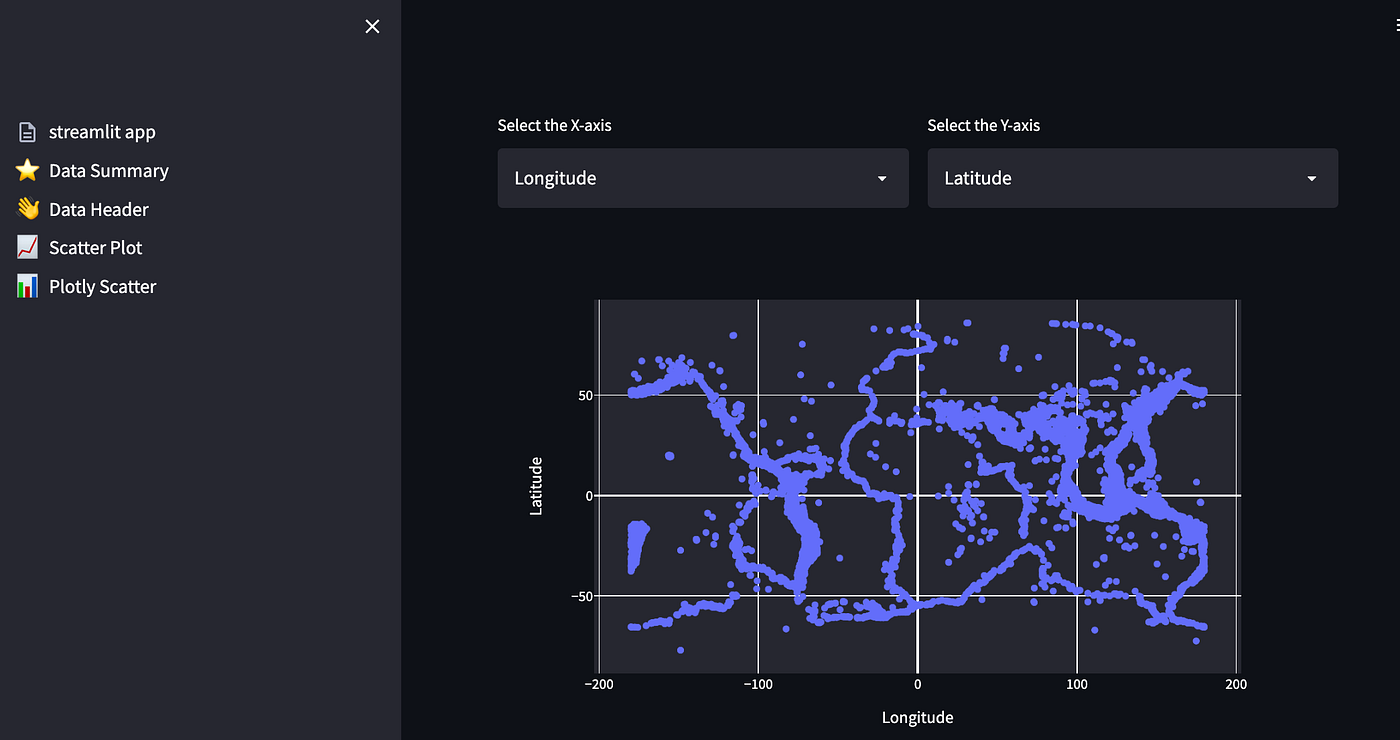Click the waving-hand icon beside Data Header
Image resolution: width=1400 pixels, height=740 pixels.
tap(26, 209)
